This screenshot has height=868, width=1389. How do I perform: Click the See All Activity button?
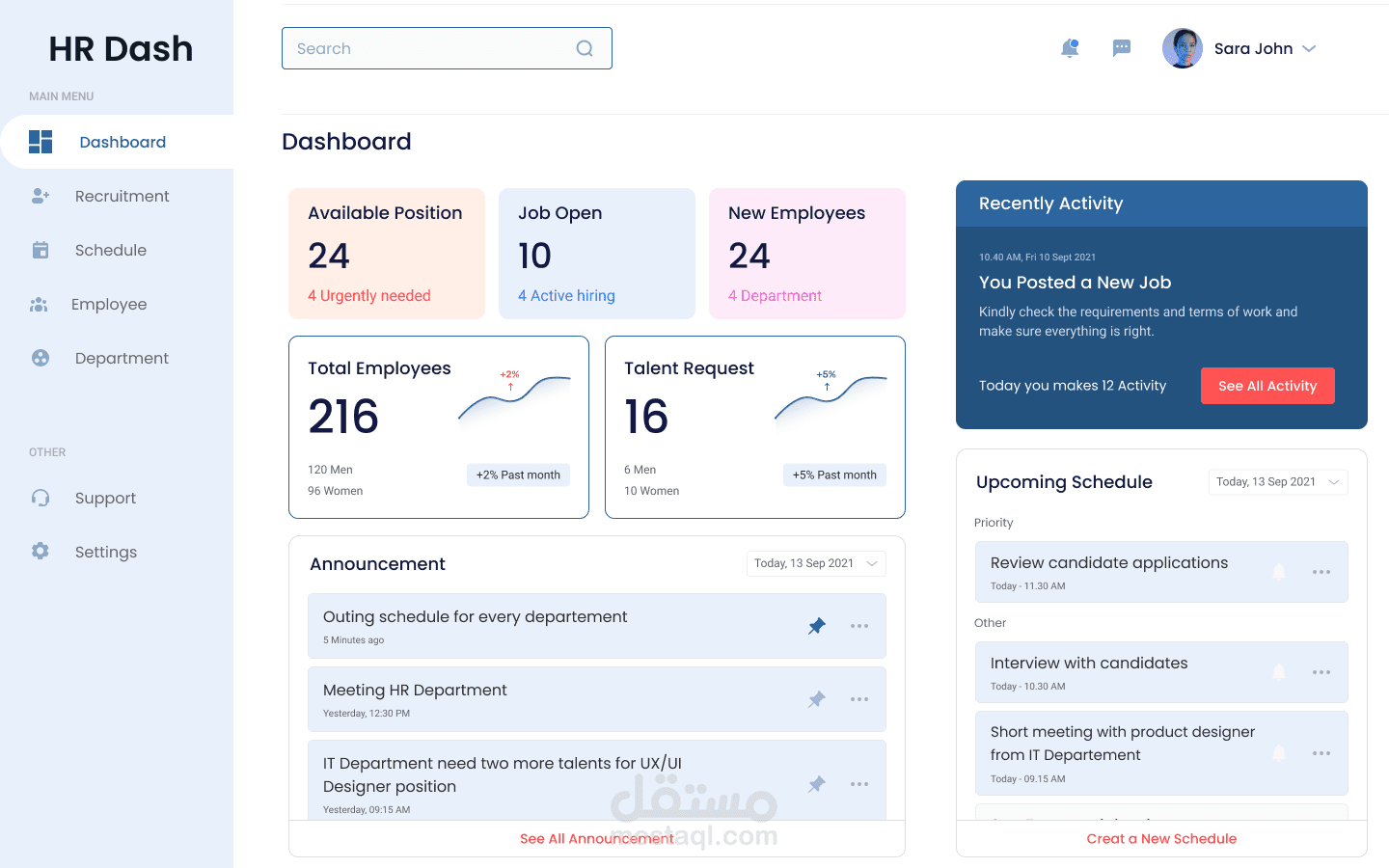1267,386
